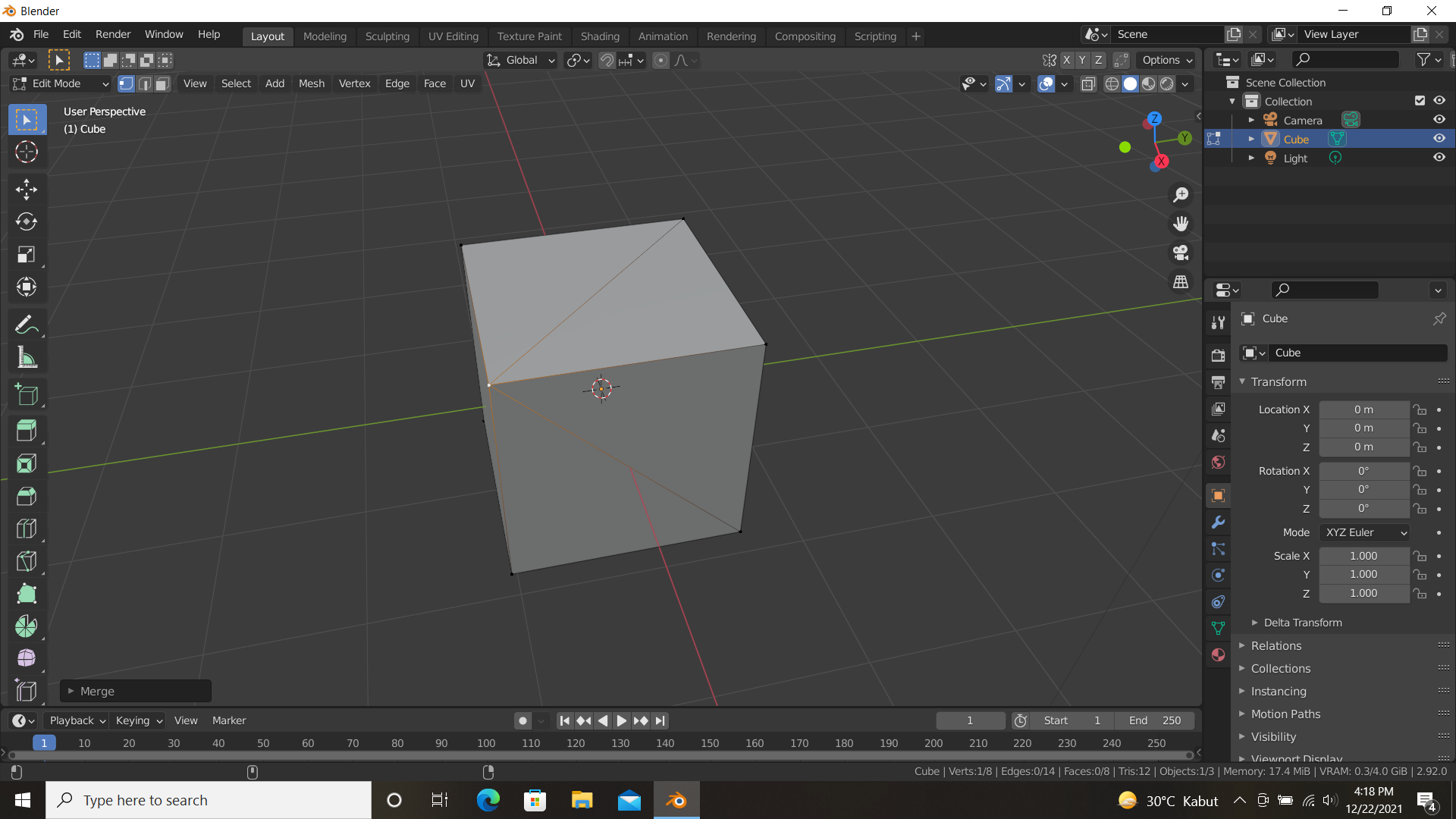1456x819 pixels.
Task: Open the Playback popover
Action: pyautogui.click(x=77, y=721)
